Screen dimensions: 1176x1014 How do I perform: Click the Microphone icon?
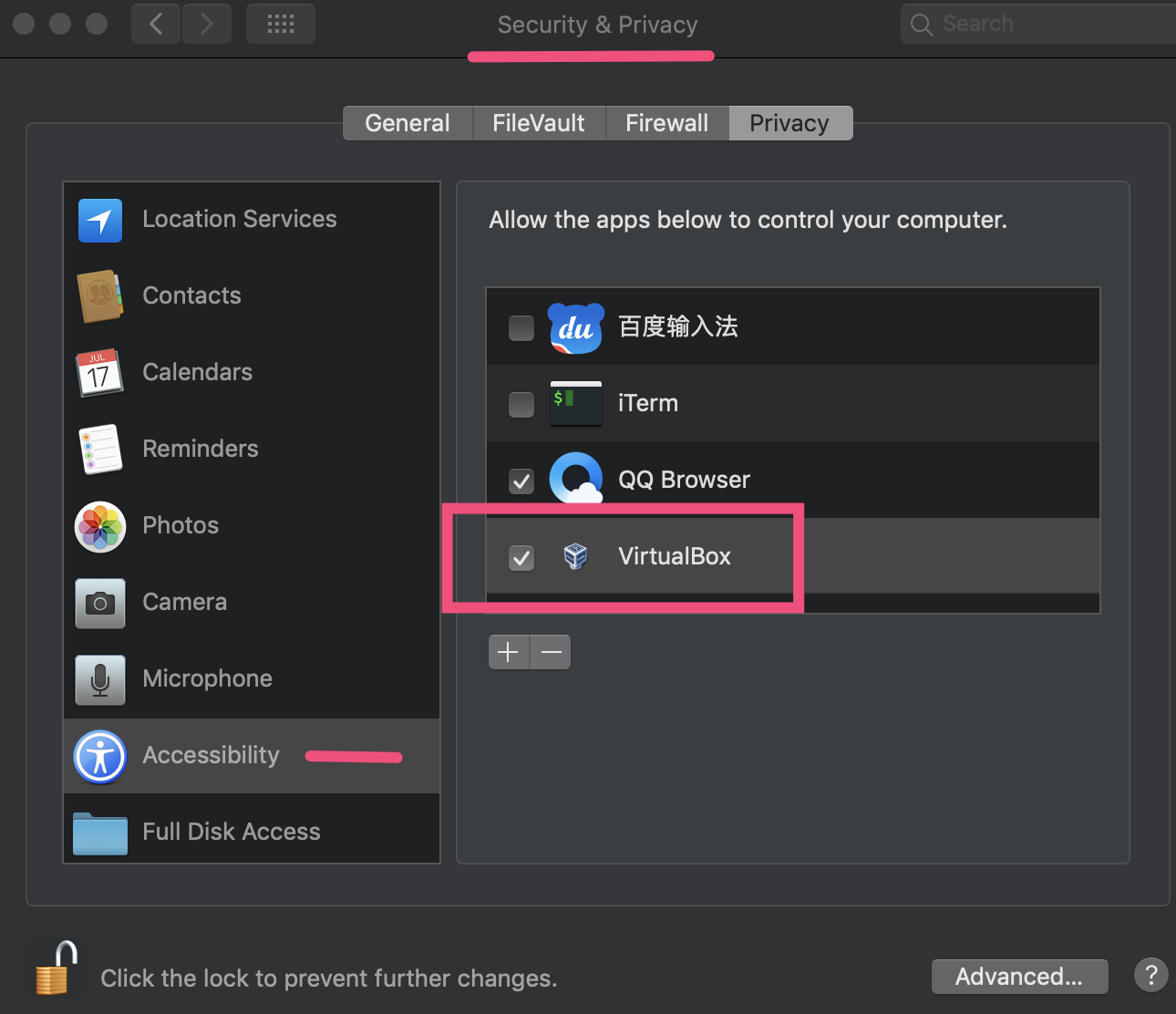click(x=100, y=679)
